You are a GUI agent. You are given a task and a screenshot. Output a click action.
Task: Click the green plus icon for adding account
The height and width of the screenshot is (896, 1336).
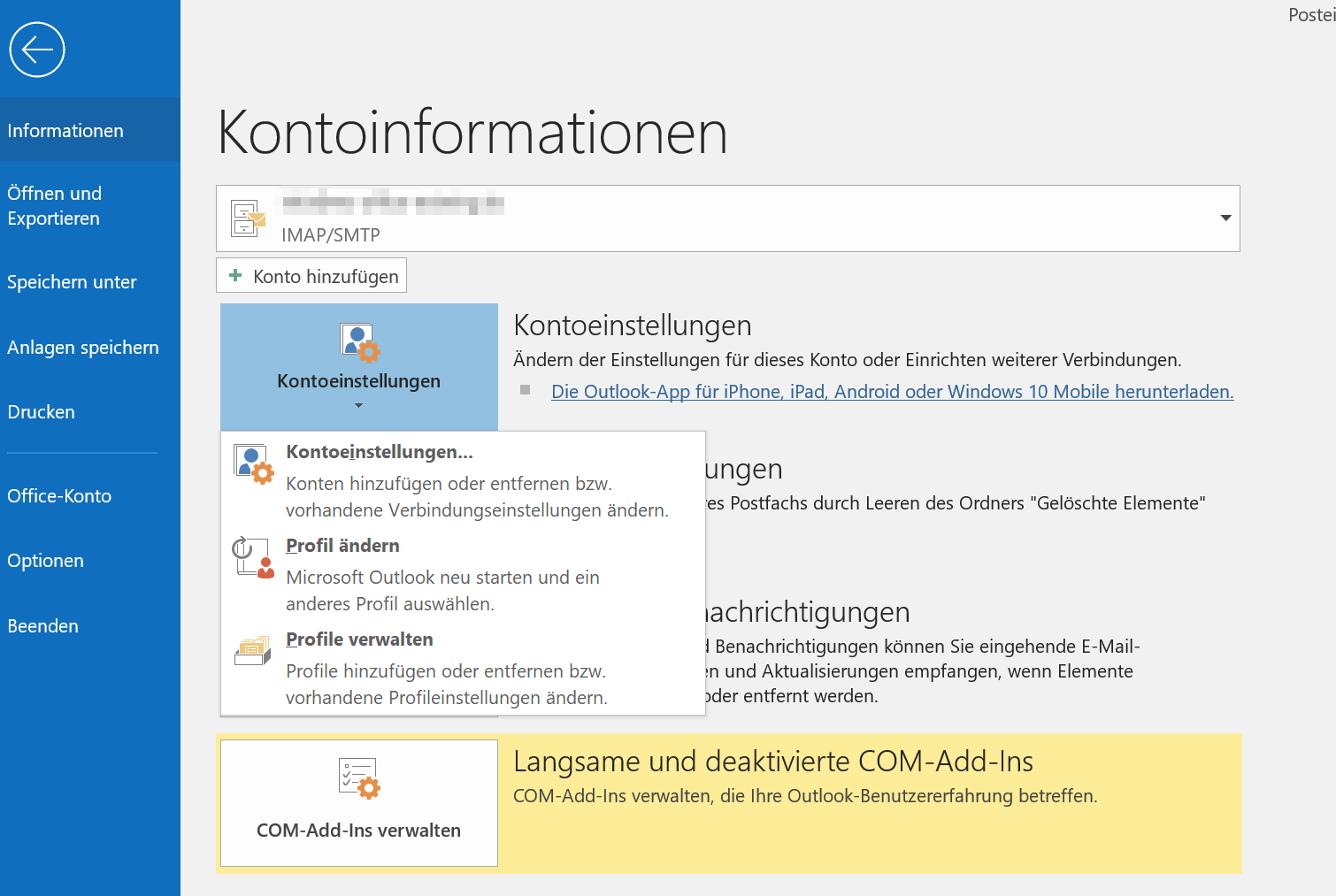235,276
